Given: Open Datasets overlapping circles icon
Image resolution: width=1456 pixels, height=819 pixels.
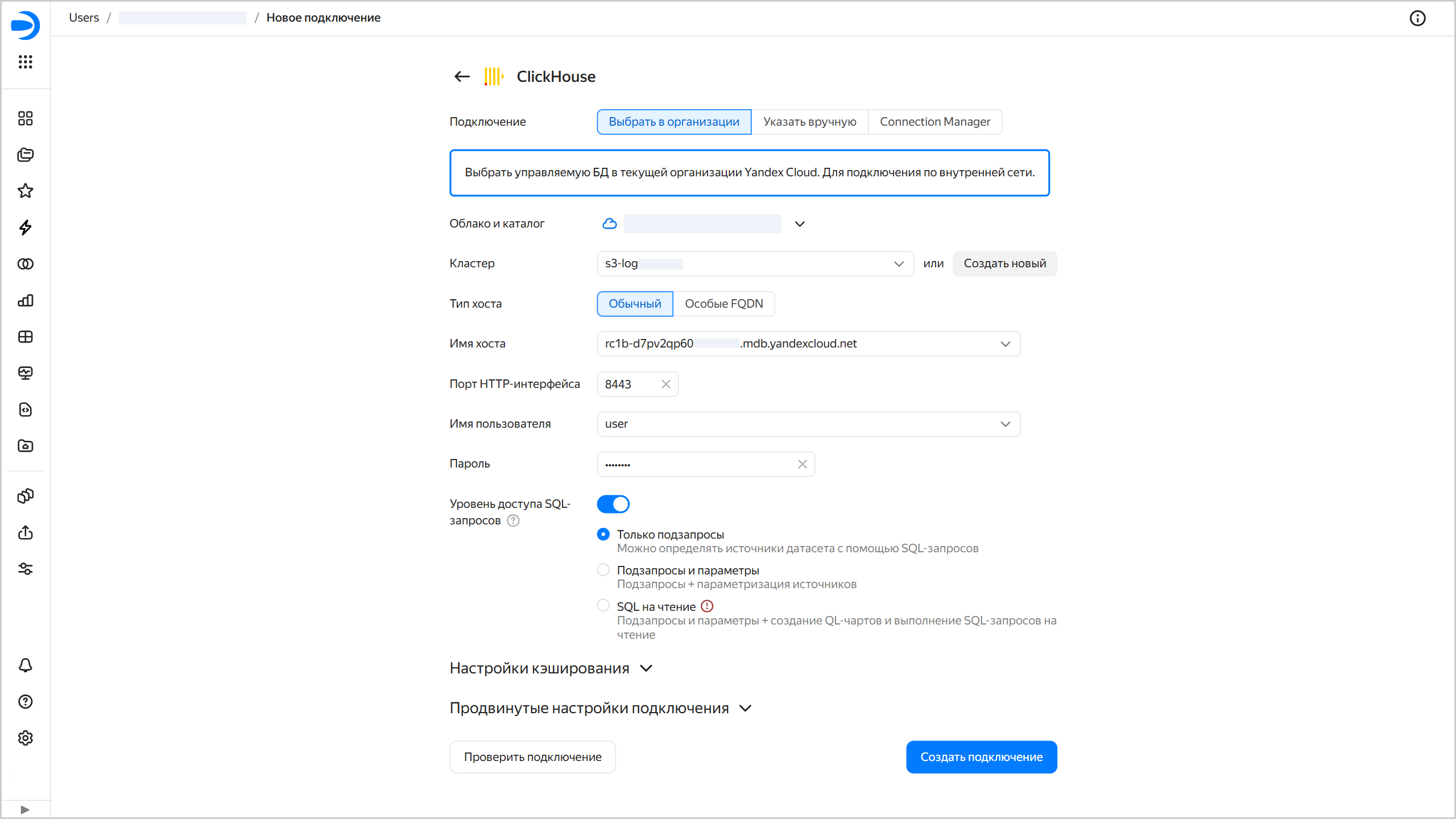Looking at the screenshot, I should click(x=26, y=264).
